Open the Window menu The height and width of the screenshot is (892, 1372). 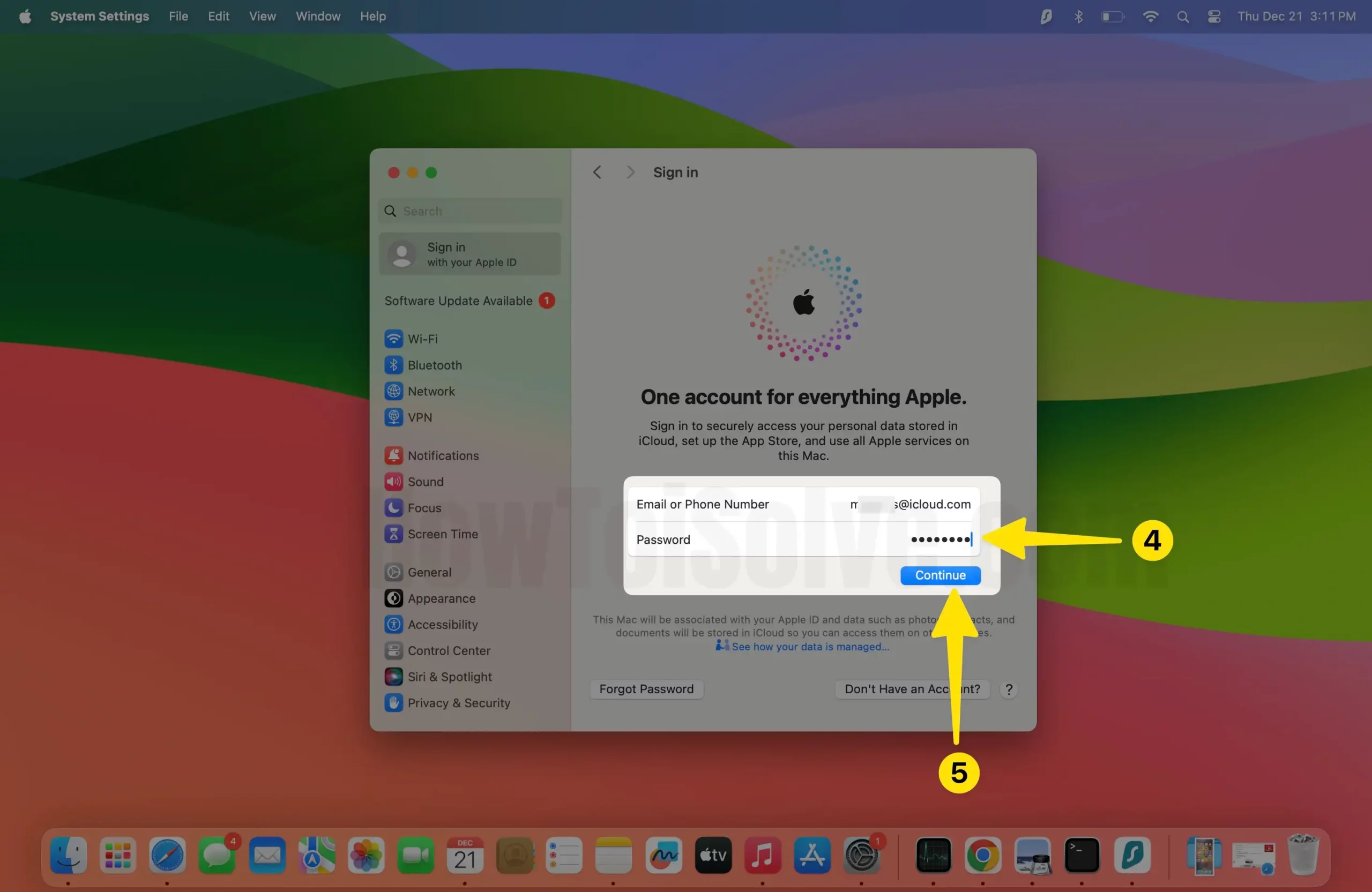[318, 16]
